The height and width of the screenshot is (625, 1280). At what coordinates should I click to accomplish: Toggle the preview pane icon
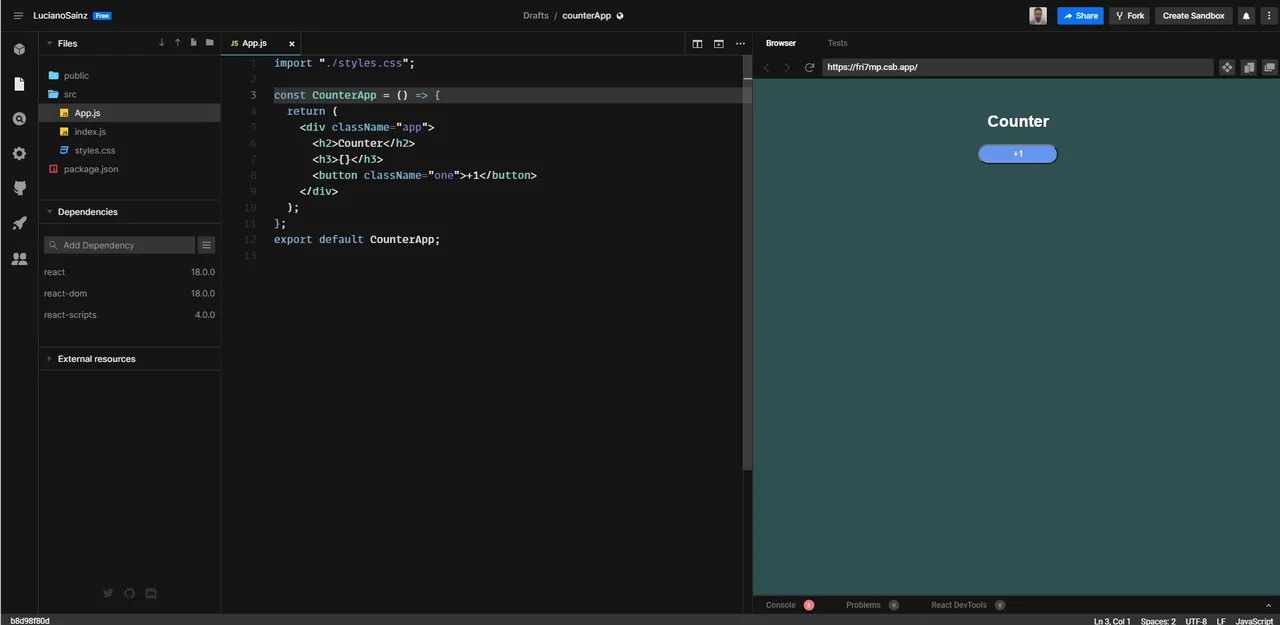point(719,44)
